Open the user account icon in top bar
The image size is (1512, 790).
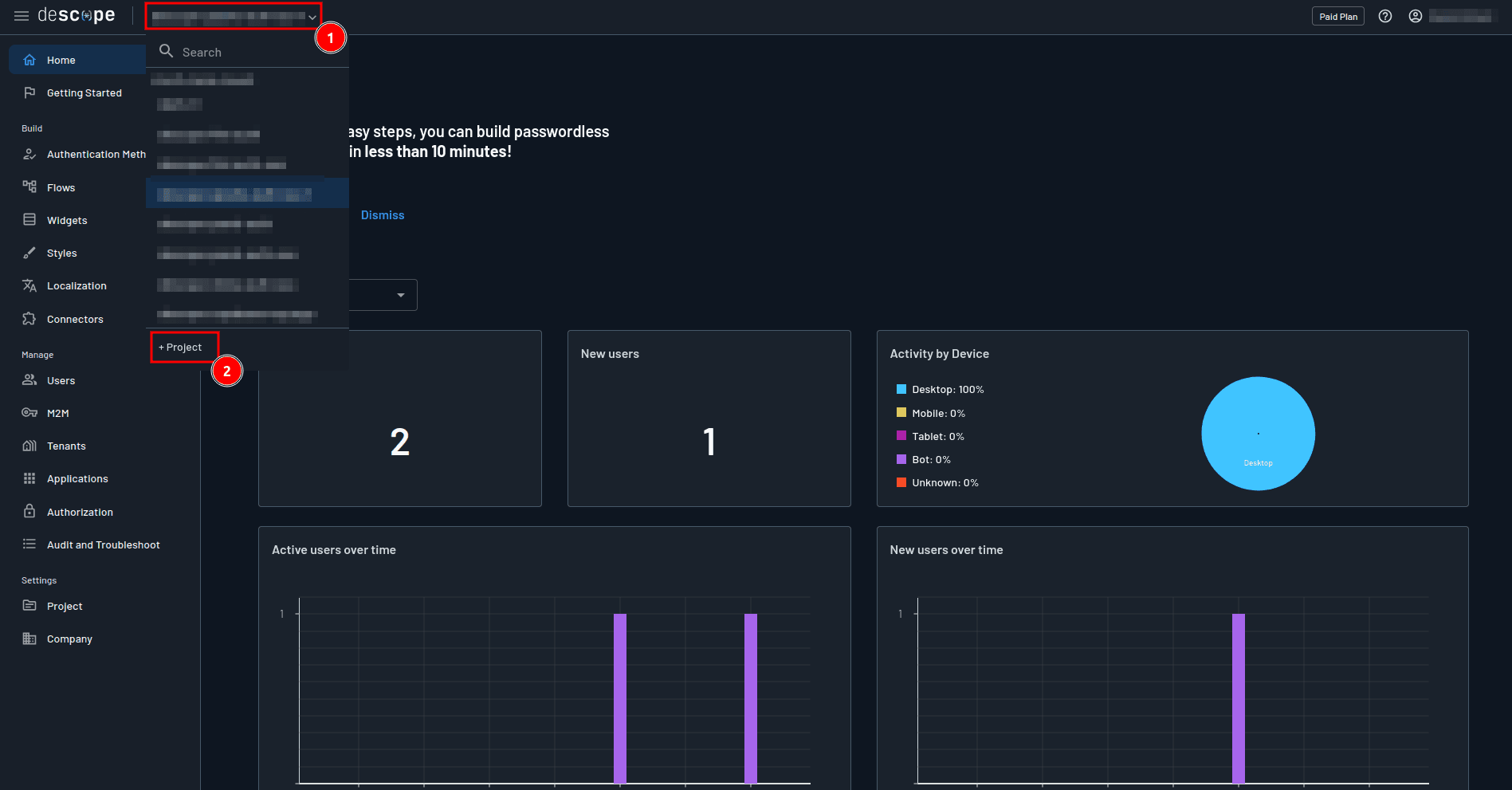point(1416,16)
